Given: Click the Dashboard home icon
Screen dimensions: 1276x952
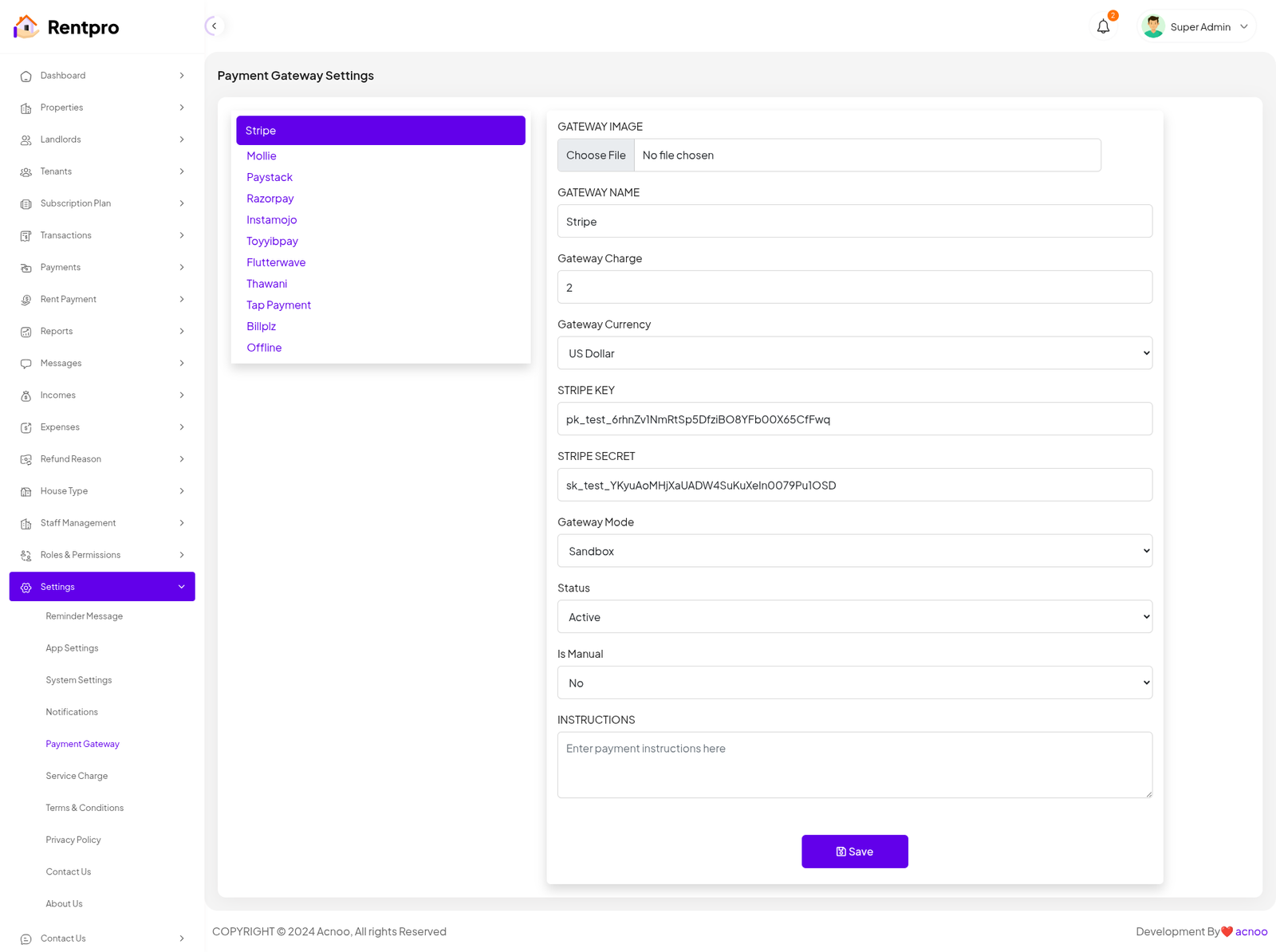Looking at the screenshot, I should pyautogui.click(x=26, y=77).
